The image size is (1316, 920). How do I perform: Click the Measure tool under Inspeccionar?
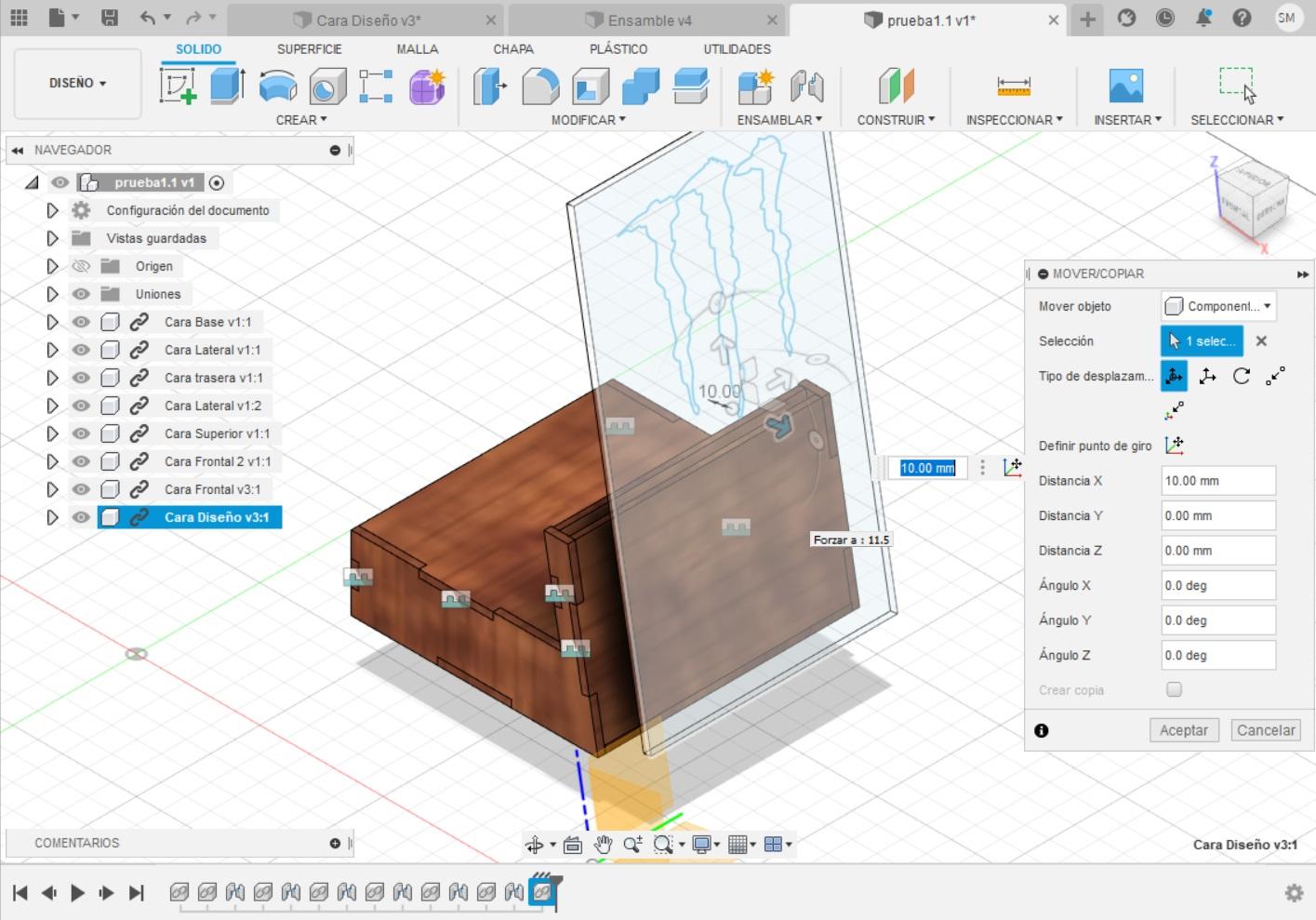pos(1013,86)
